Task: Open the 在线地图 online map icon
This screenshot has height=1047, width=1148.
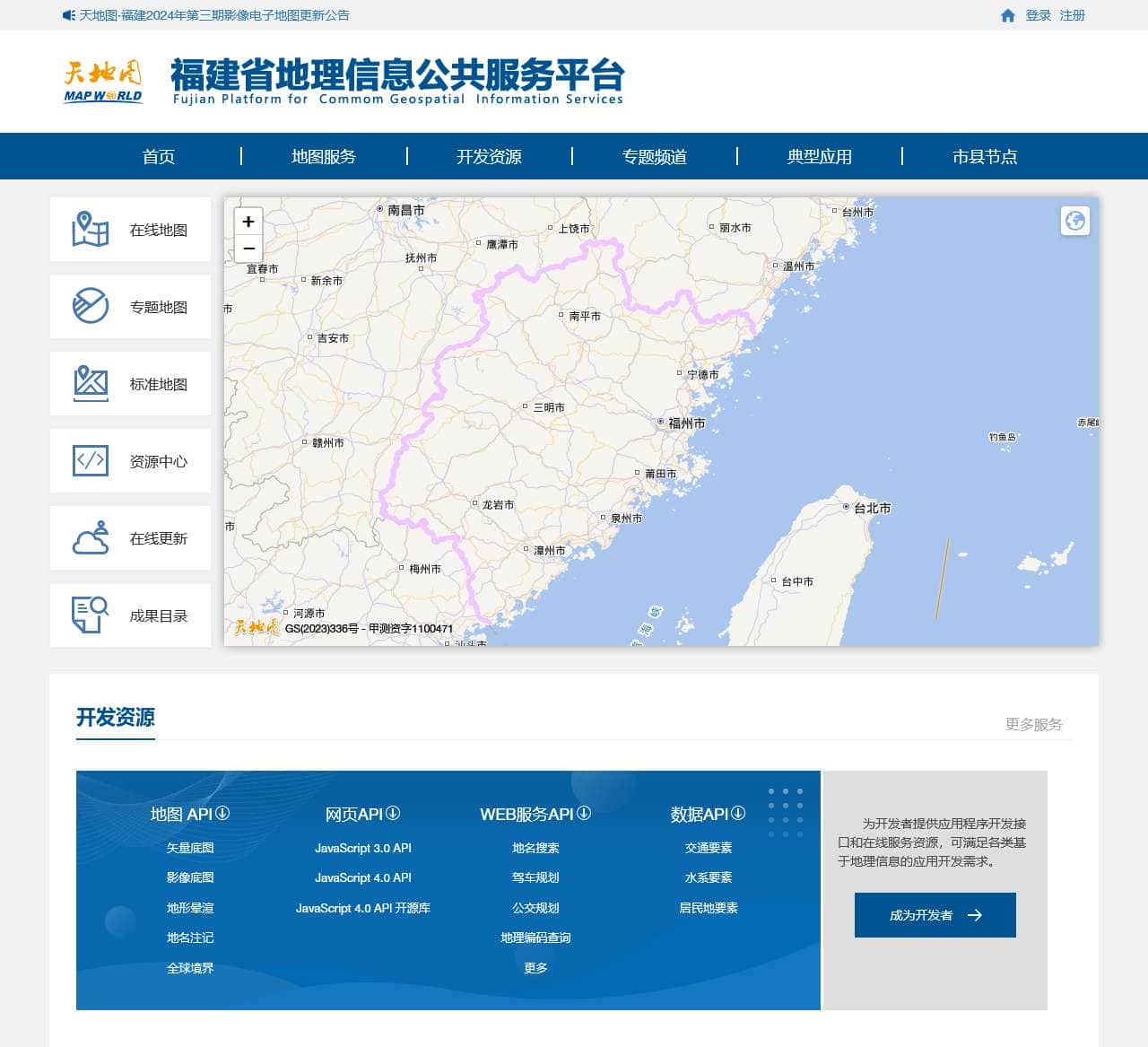Action: (x=90, y=230)
